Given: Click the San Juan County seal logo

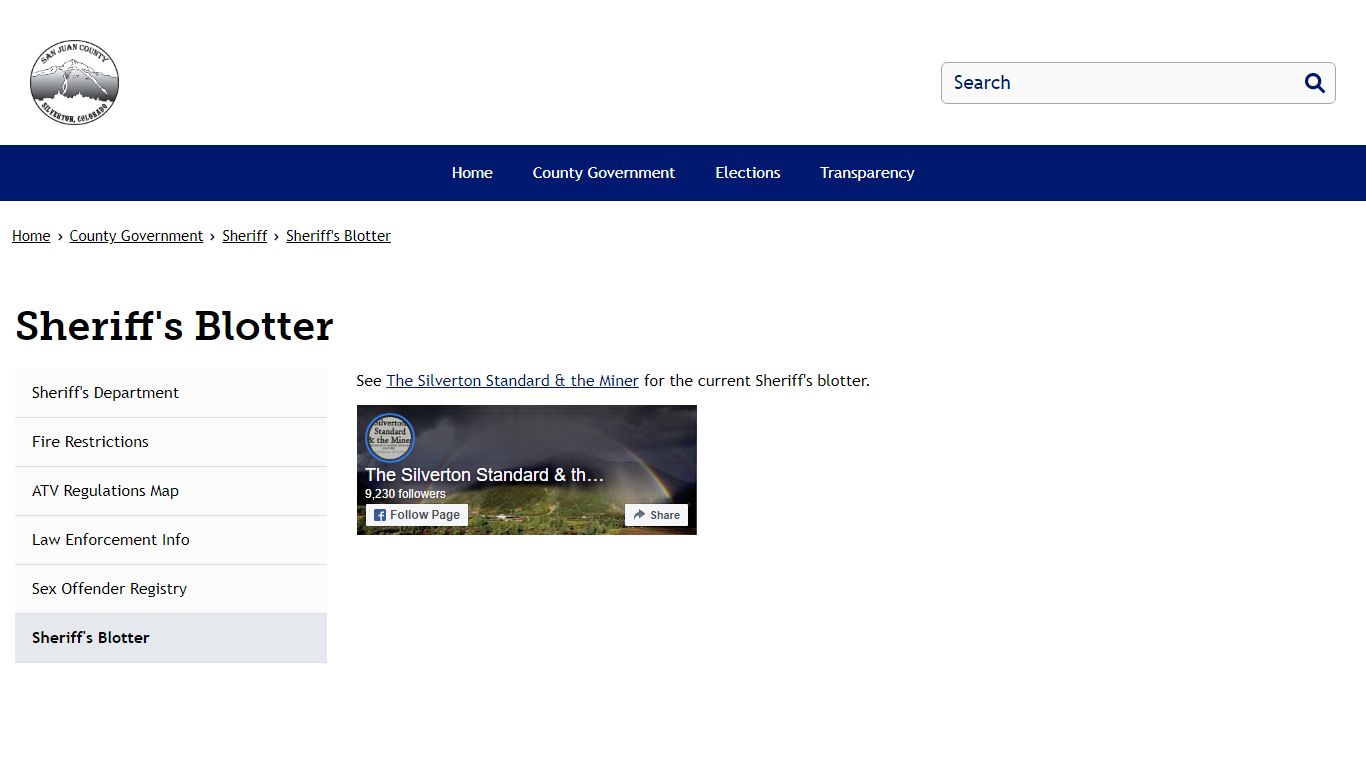Looking at the screenshot, I should point(74,83).
